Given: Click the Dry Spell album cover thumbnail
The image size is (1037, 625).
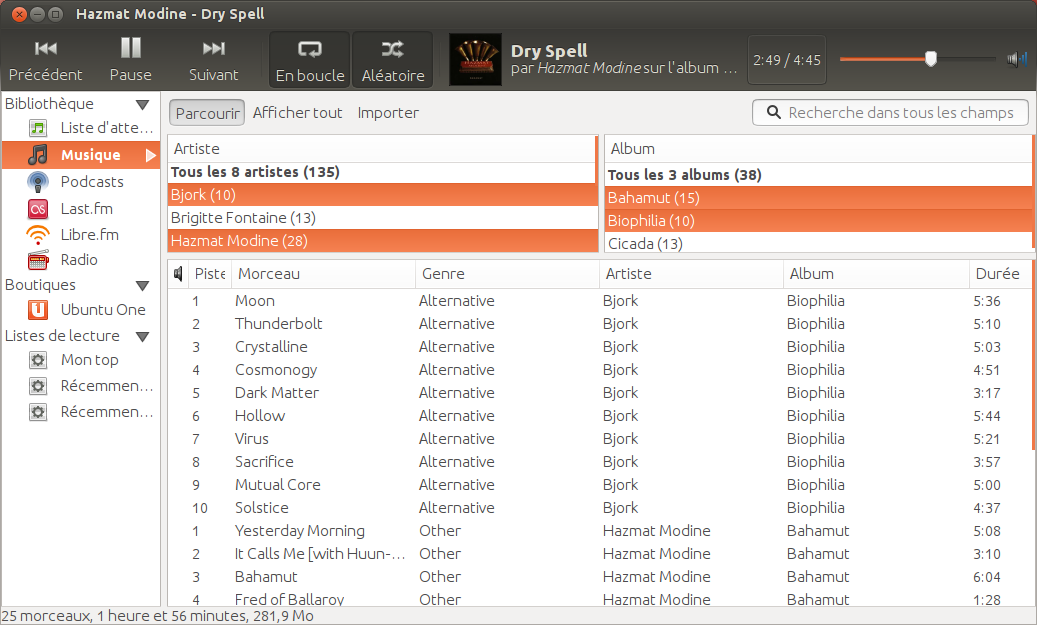Looking at the screenshot, I should pyautogui.click(x=475, y=60).
